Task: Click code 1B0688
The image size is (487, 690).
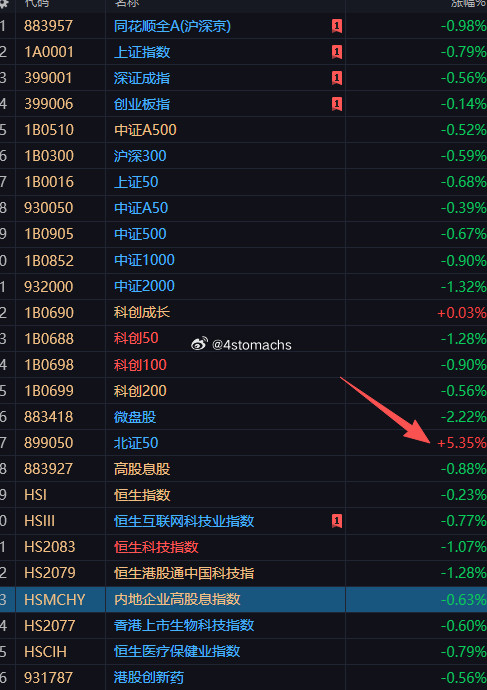Action: point(48,339)
